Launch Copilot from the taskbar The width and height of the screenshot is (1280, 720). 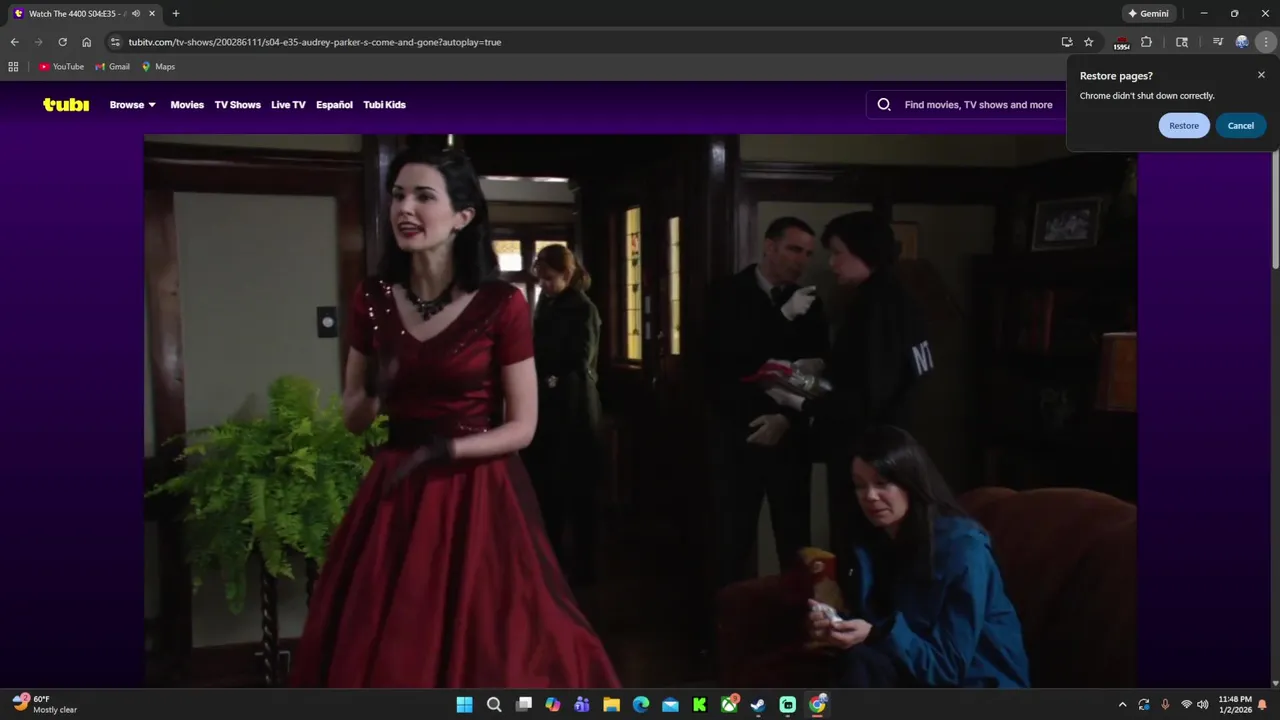[x=553, y=705]
